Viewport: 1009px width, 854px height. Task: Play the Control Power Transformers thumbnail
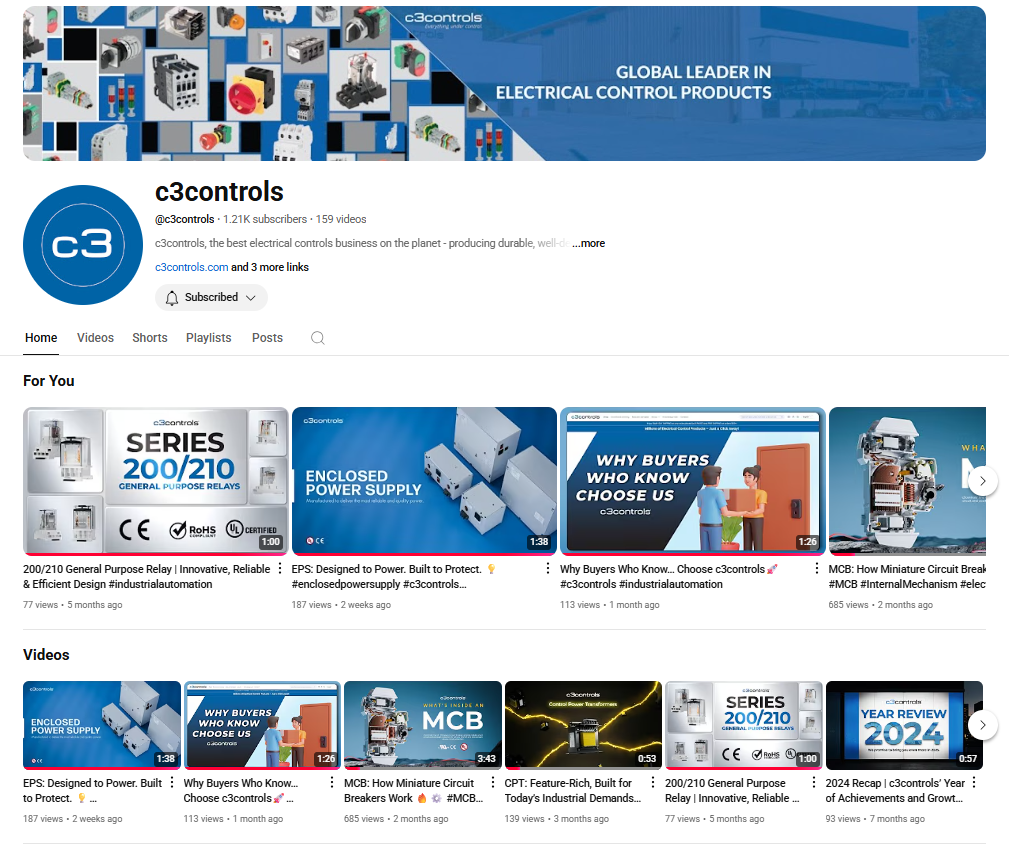click(x=583, y=725)
